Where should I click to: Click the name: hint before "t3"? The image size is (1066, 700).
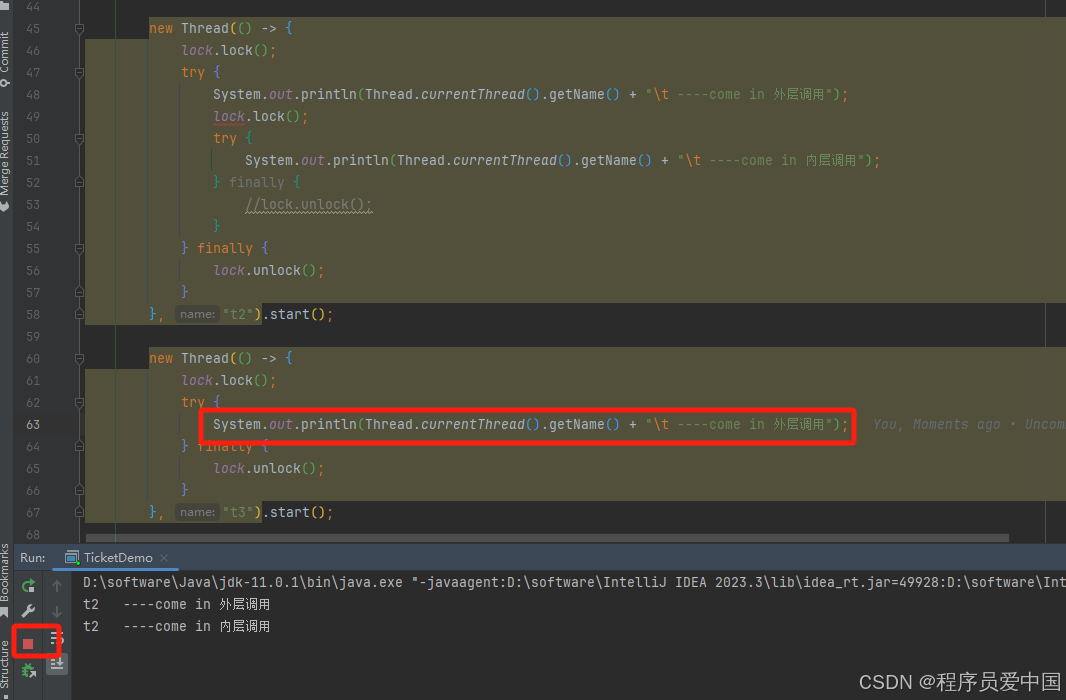click(x=197, y=512)
